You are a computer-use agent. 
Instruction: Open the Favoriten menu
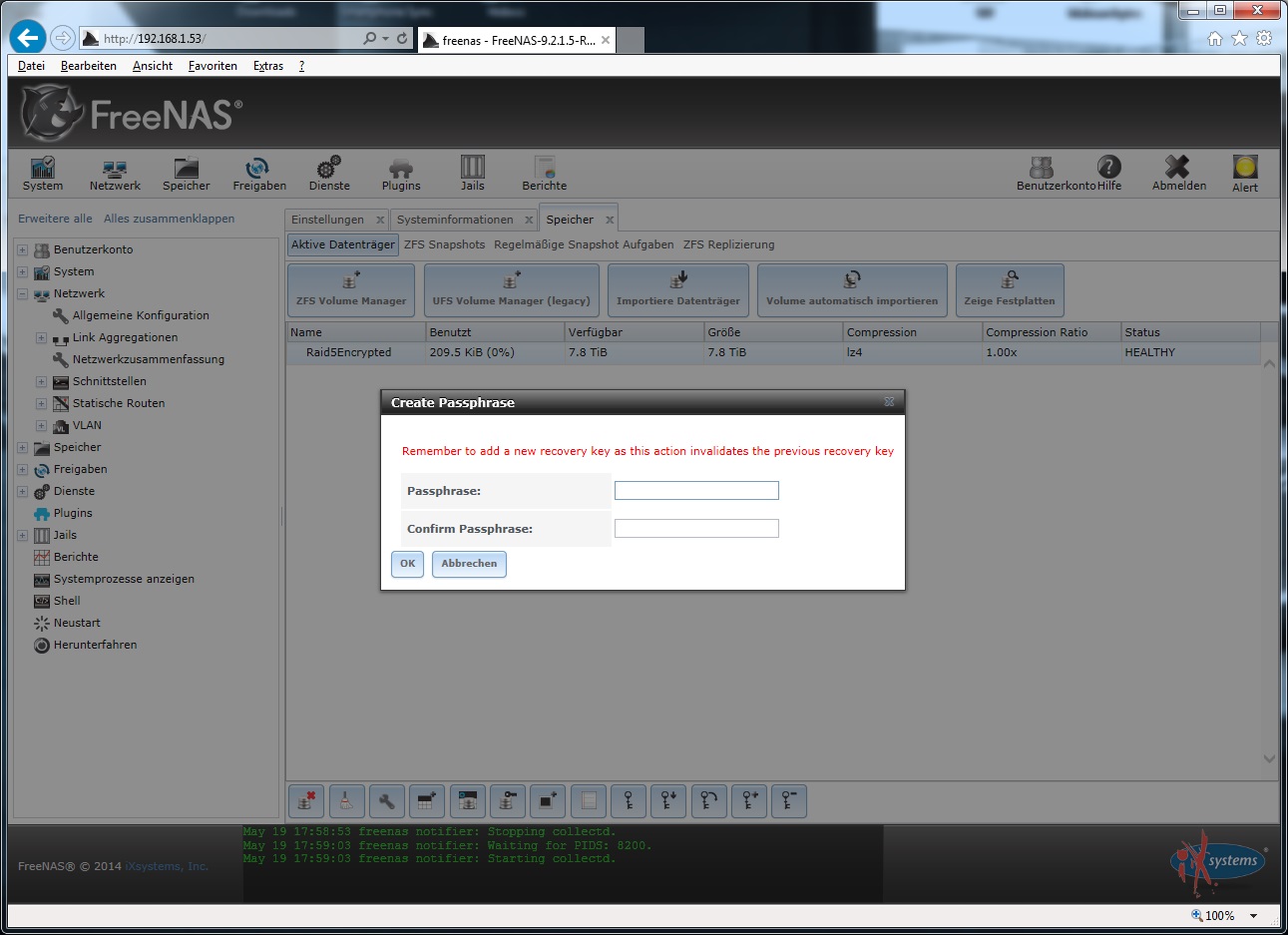213,66
